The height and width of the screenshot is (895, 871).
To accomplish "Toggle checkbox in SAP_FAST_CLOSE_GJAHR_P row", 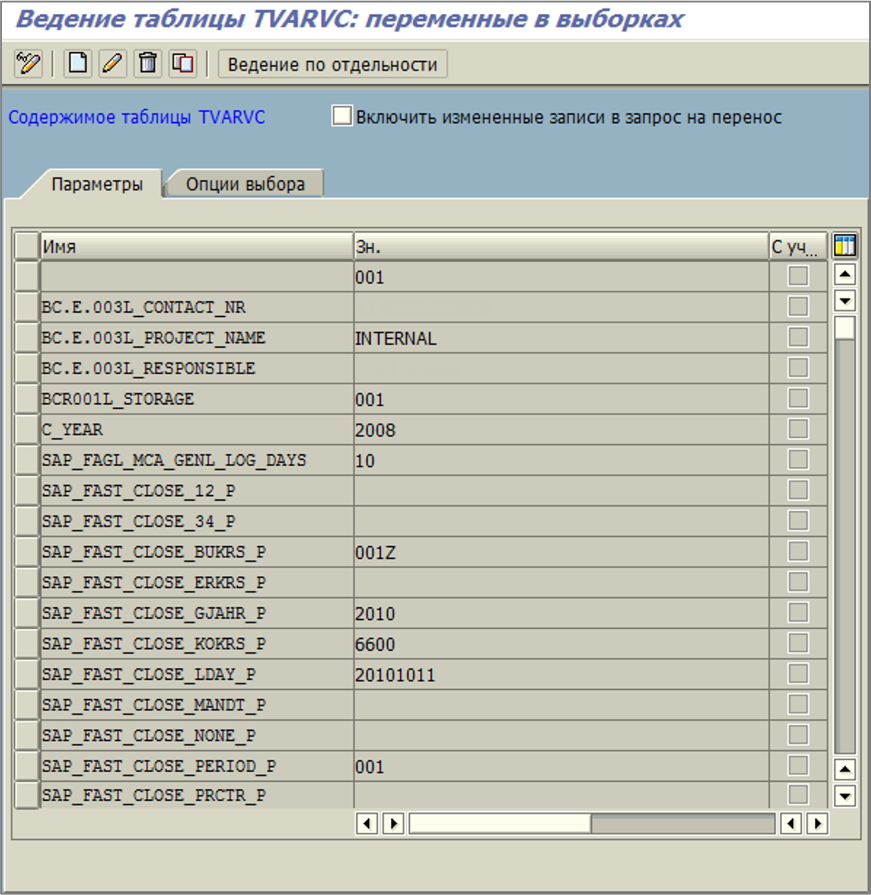I will pos(798,612).
